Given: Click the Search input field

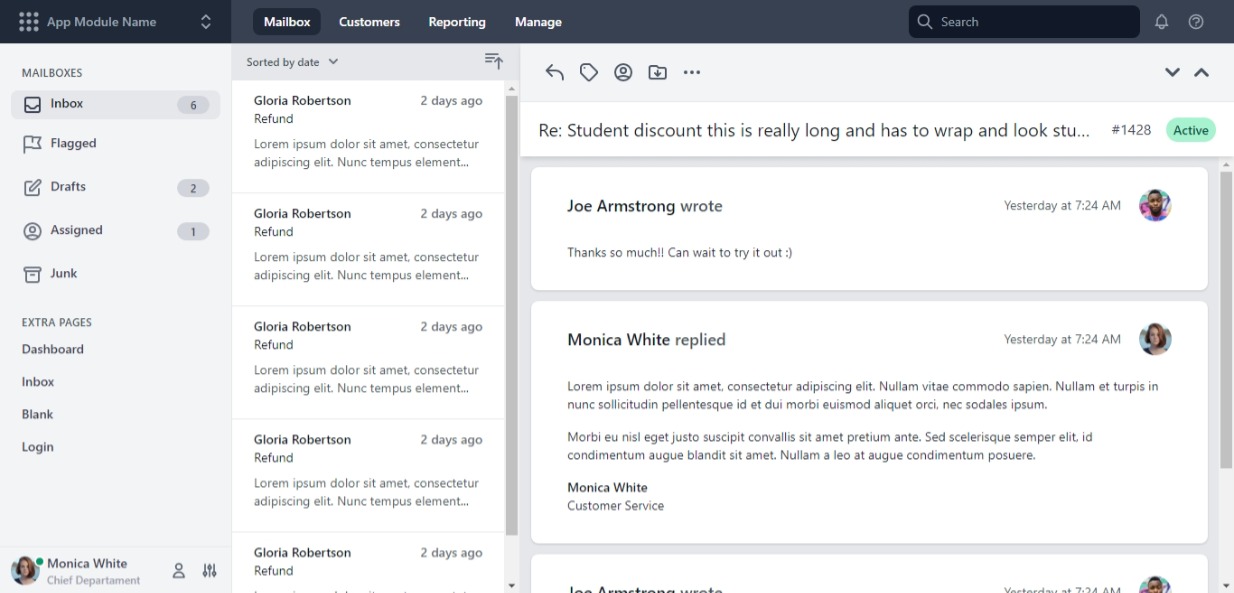Looking at the screenshot, I should (x=1024, y=21).
